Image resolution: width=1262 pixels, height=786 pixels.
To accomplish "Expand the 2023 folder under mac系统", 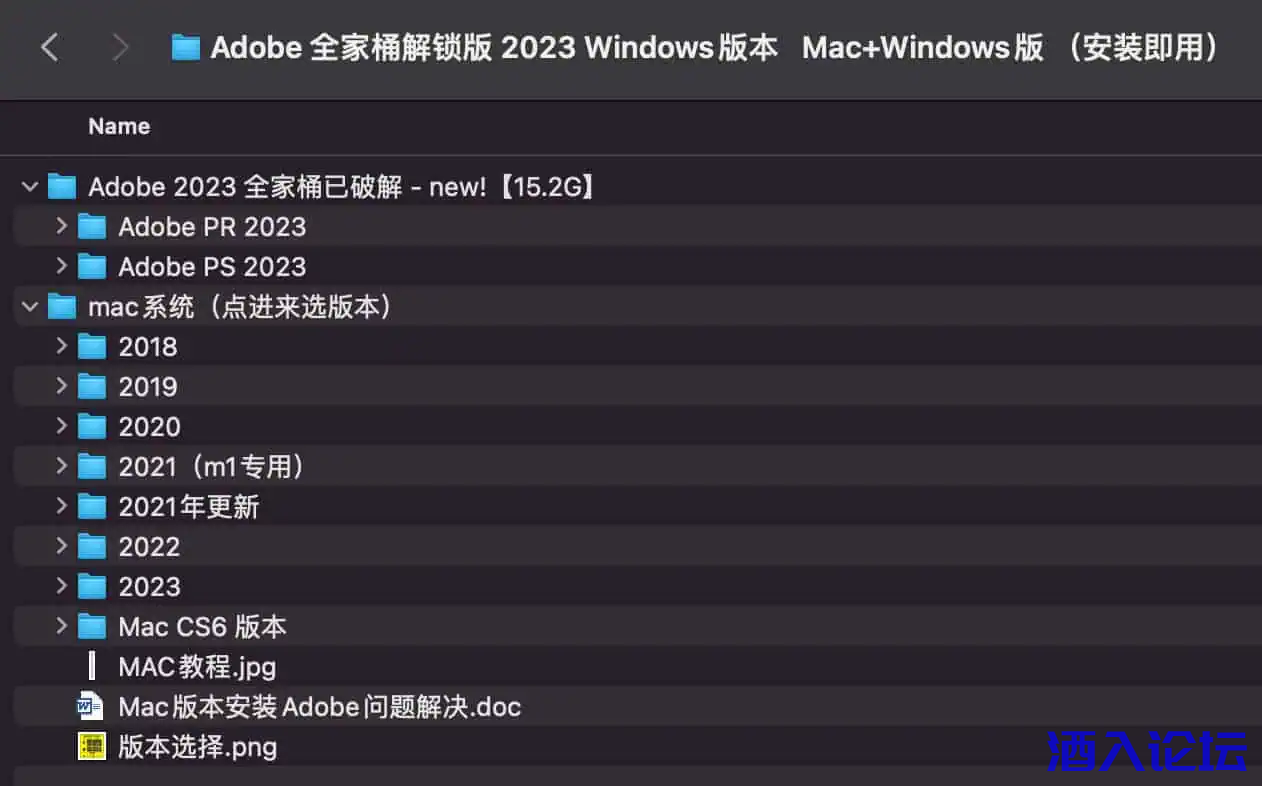I will (61, 586).
